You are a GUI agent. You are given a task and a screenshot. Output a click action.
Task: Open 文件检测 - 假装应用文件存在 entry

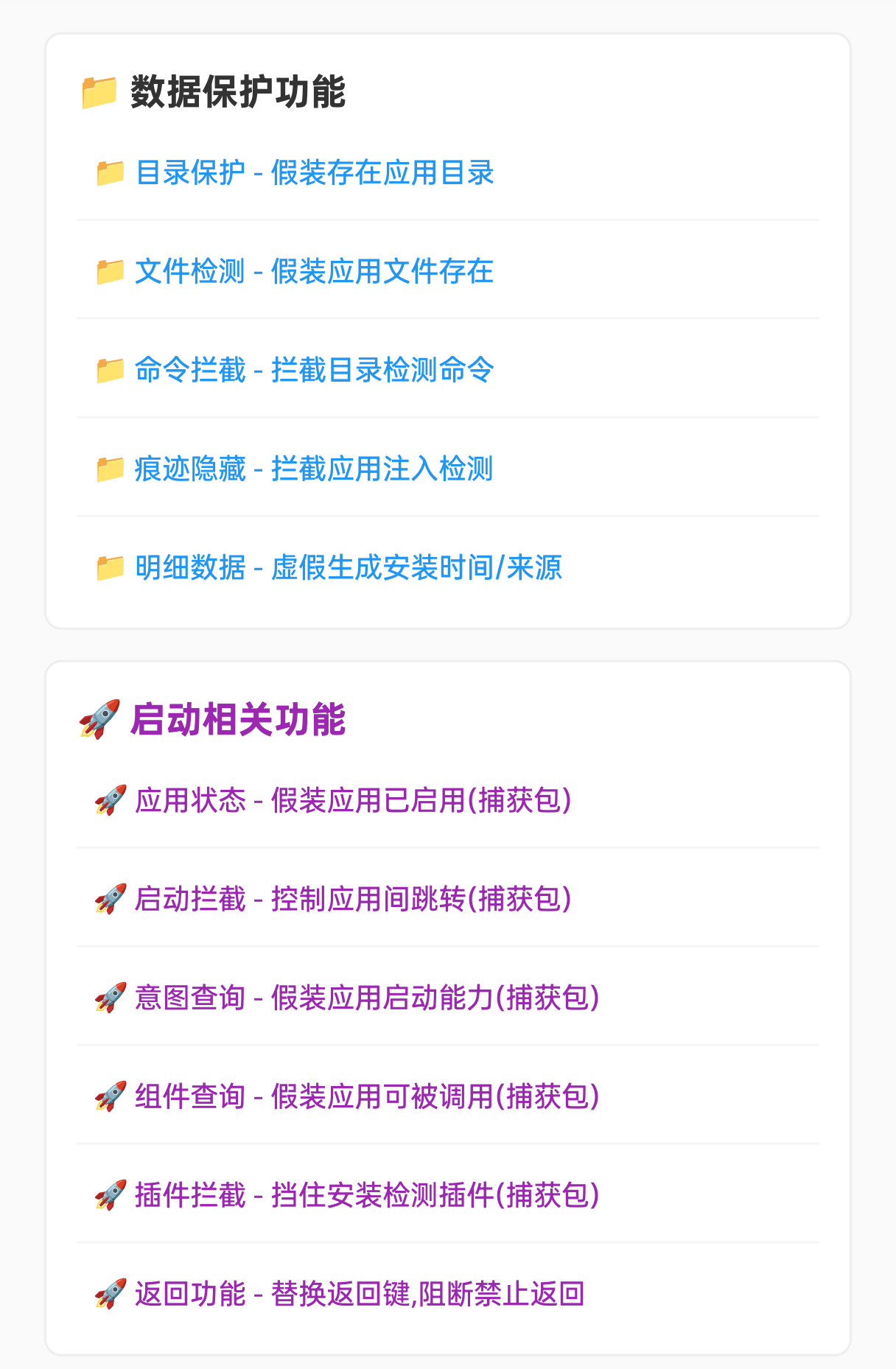pos(448,272)
